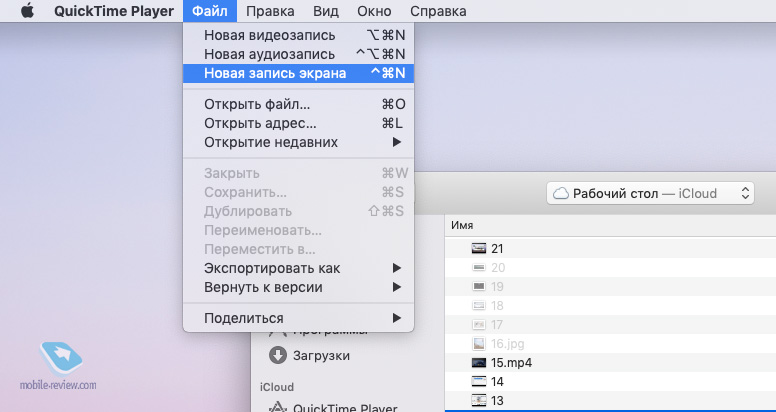Expand the Вернуть к версии submenu
The width and height of the screenshot is (776, 412).
click(298, 287)
